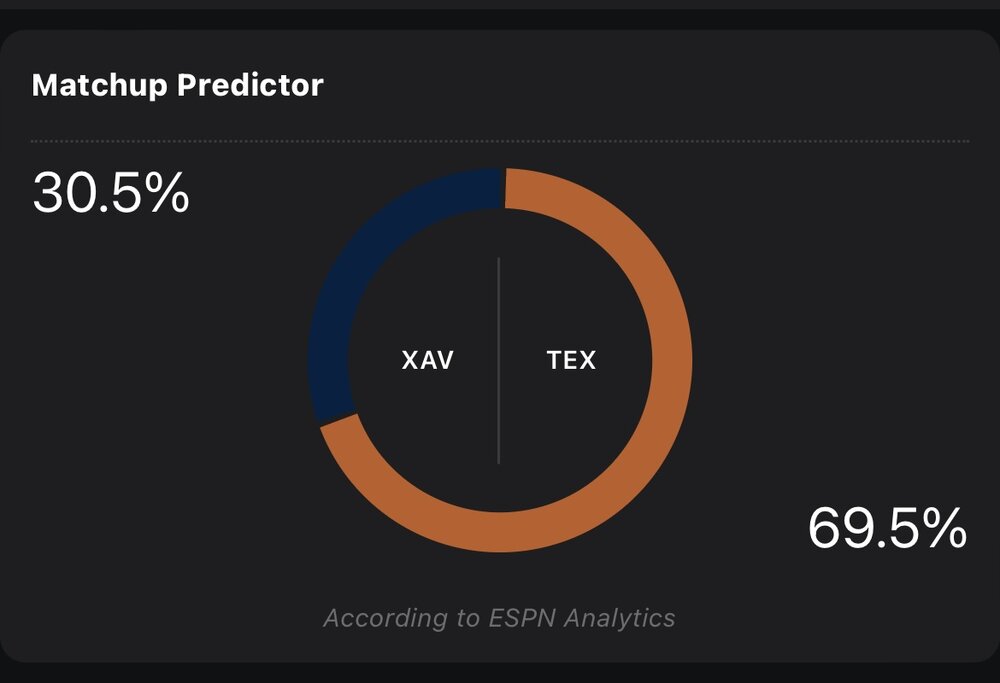
Task: Click the word Analytics in the caption
Action: pos(619,618)
